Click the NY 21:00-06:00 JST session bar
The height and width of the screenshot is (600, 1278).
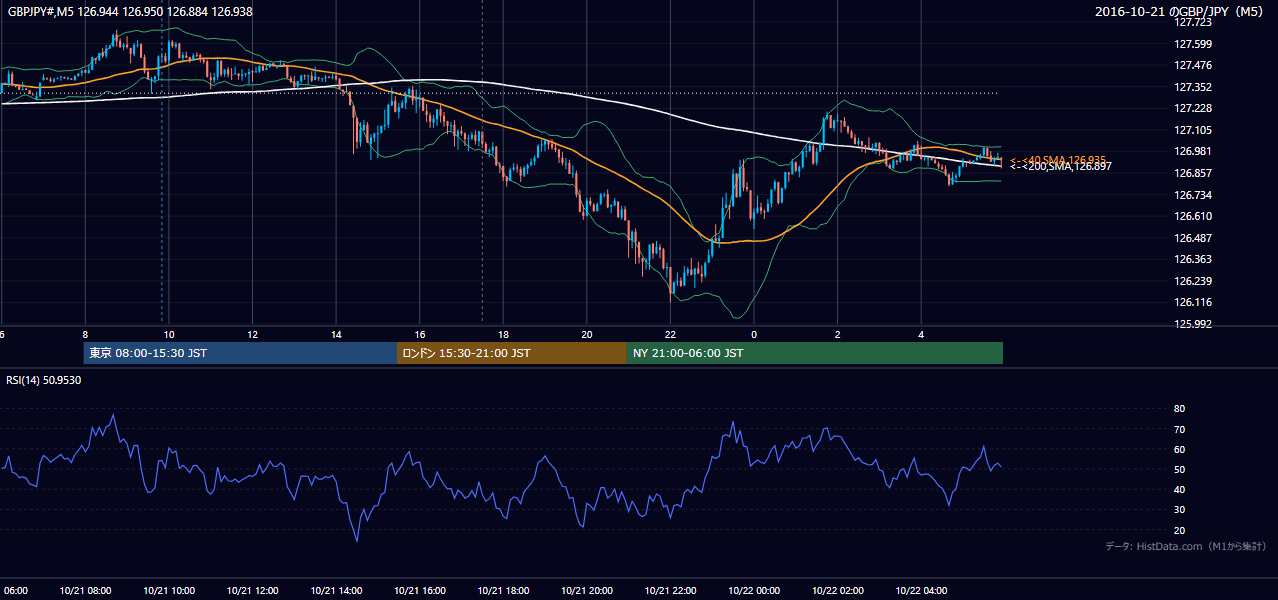815,353
